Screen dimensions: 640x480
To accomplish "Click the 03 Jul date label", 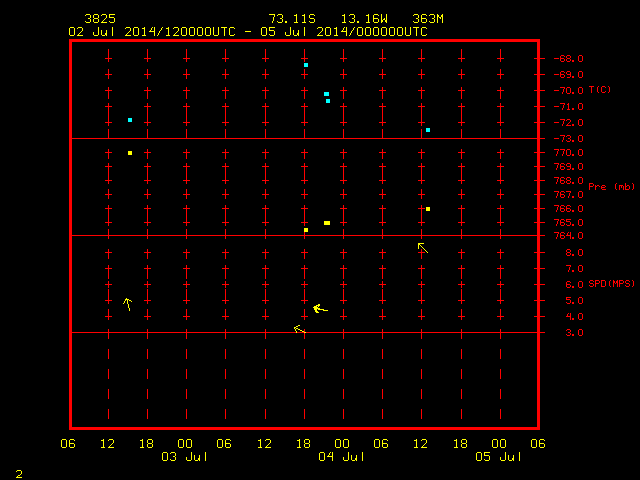I will 184,456.
